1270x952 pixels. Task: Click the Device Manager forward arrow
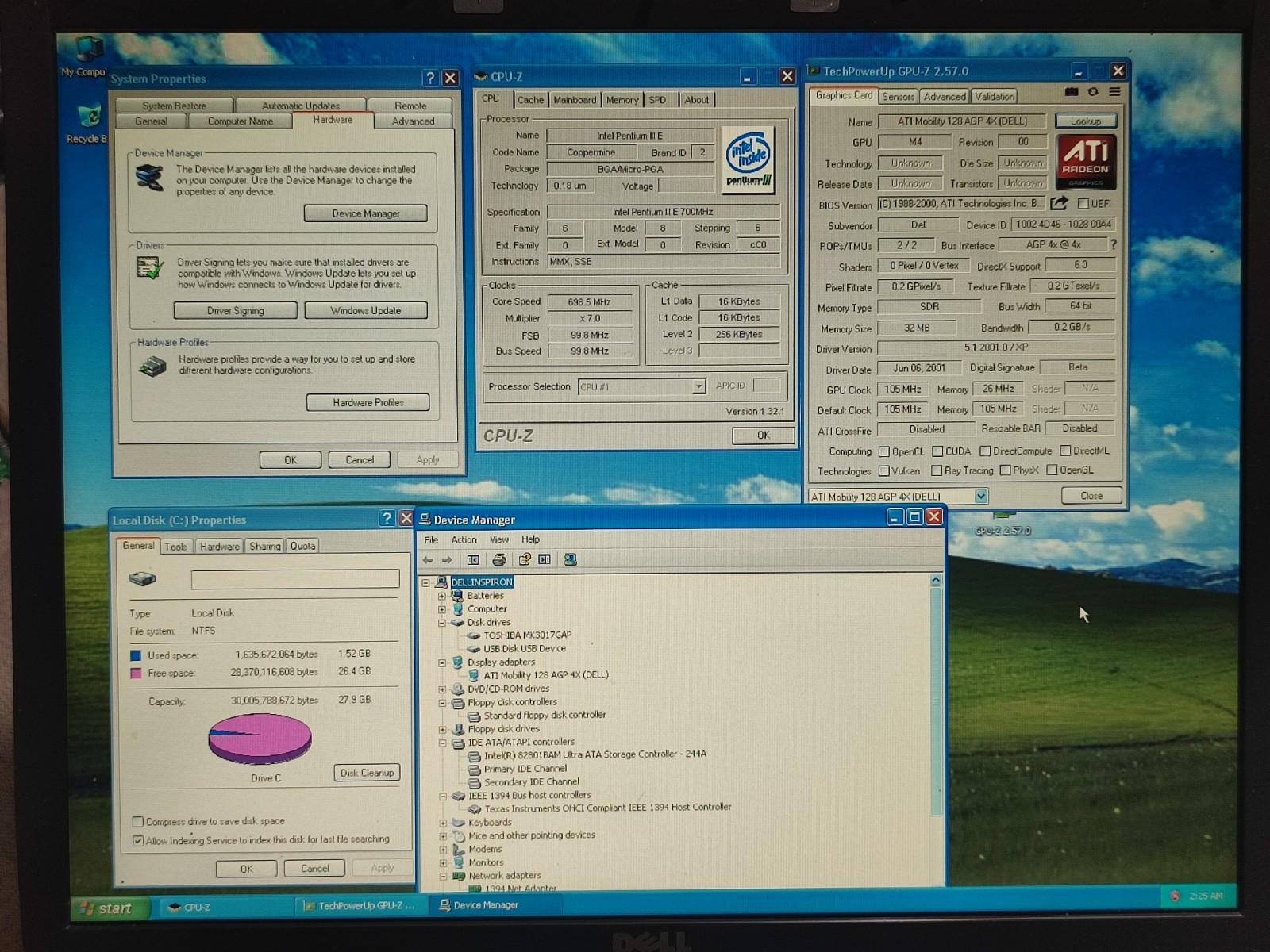[x=447, y=560]
